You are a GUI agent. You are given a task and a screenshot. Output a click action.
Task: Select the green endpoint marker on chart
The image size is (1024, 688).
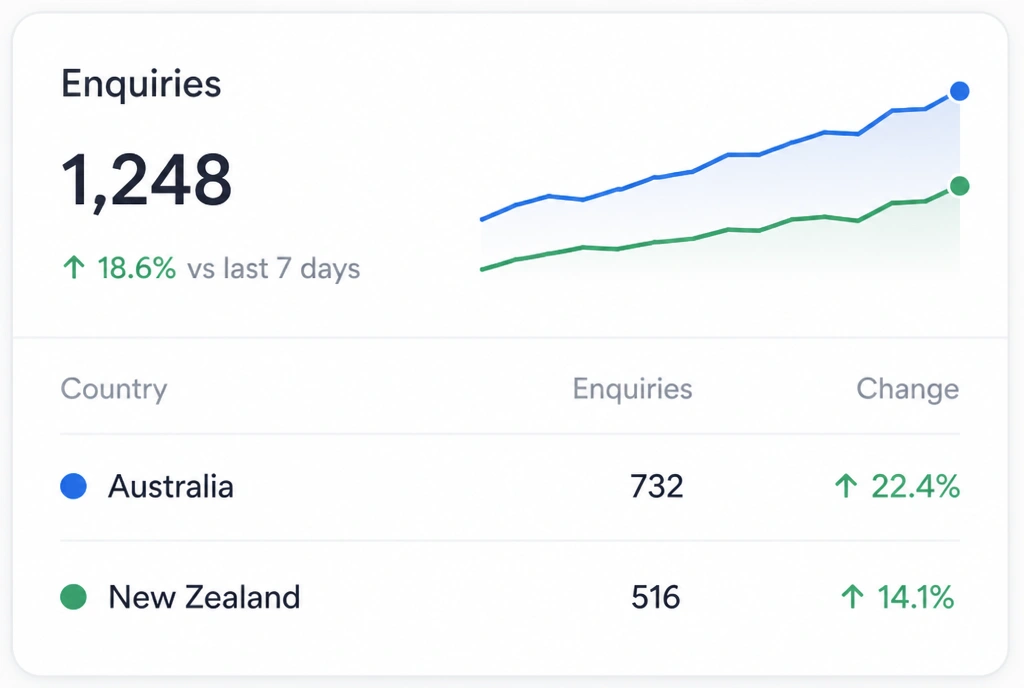[959, 186]
